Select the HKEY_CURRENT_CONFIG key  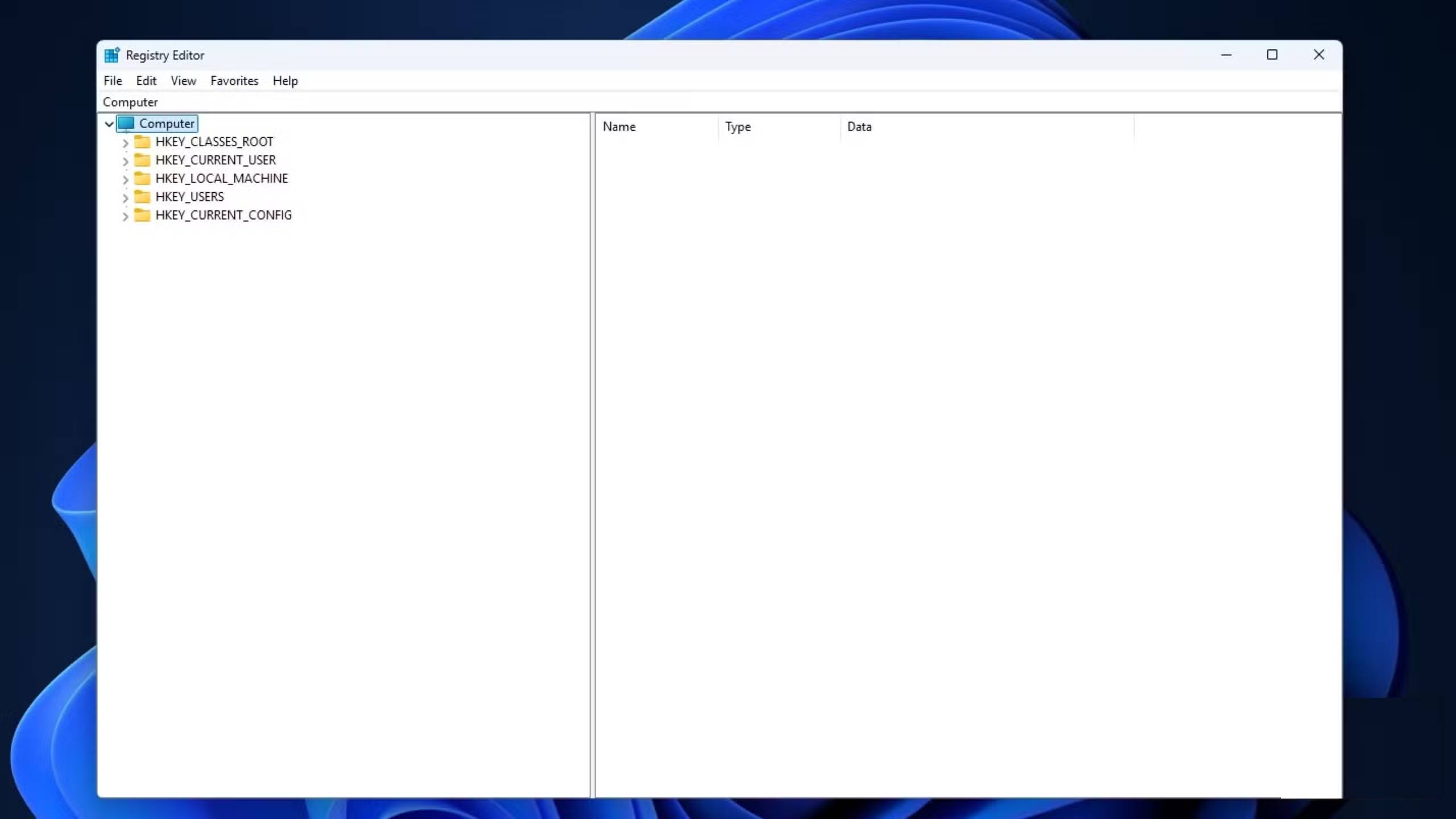[224, 215]
